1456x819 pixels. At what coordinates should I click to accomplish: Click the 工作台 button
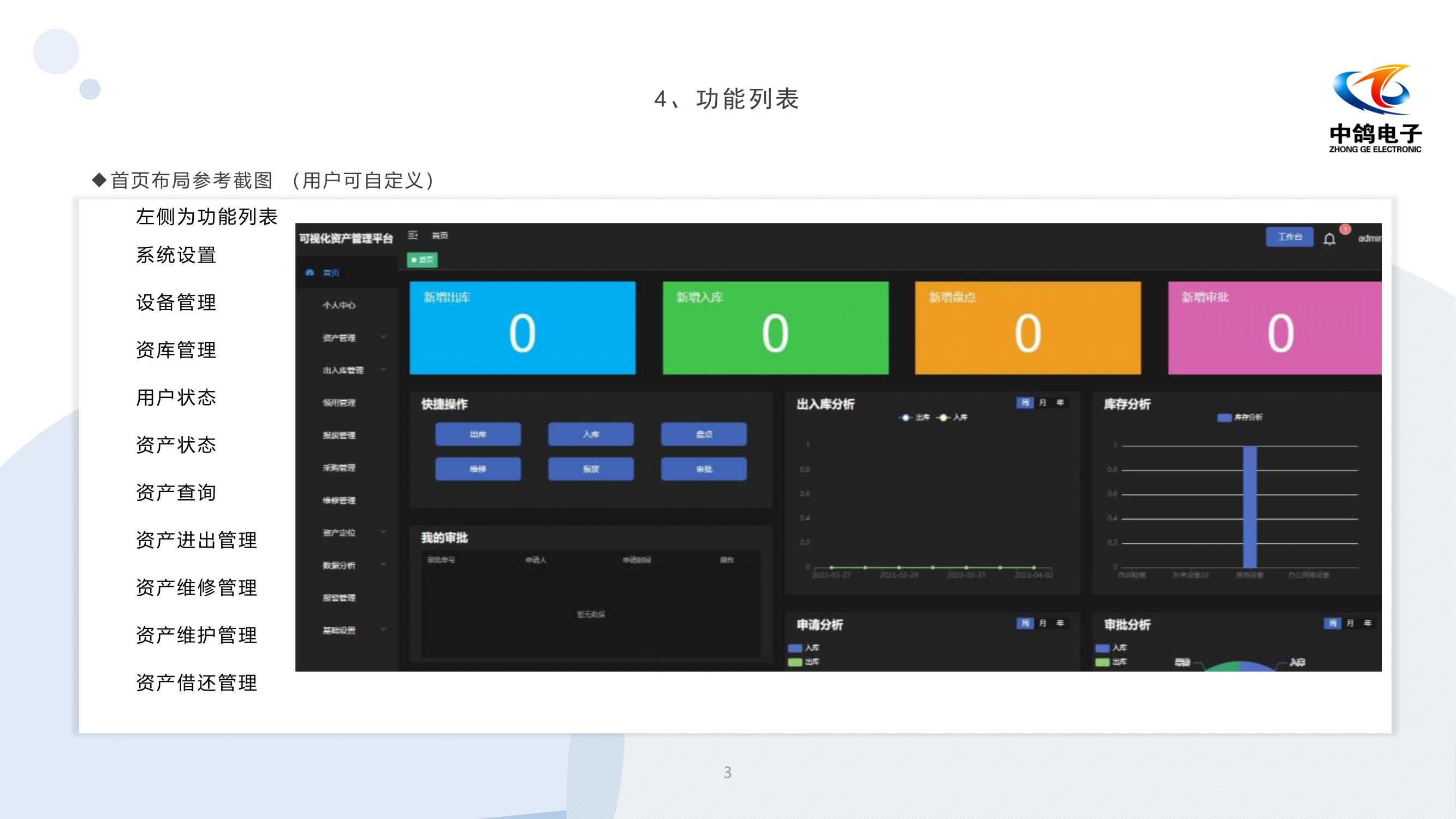point(1289,237)
